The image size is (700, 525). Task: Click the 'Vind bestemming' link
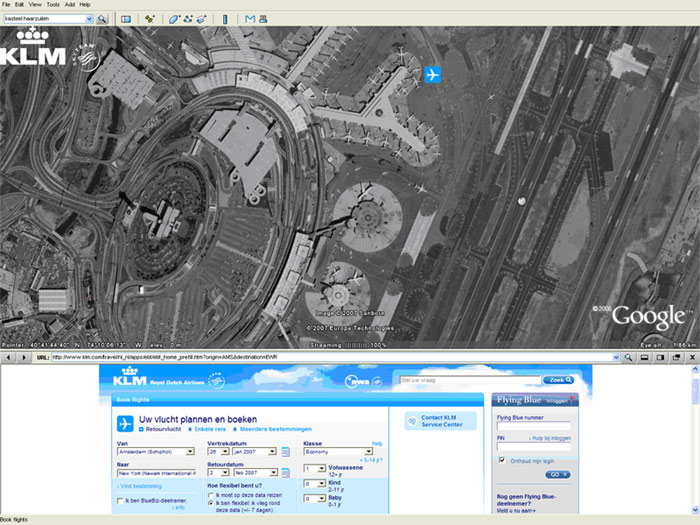(x=140, y=486)
